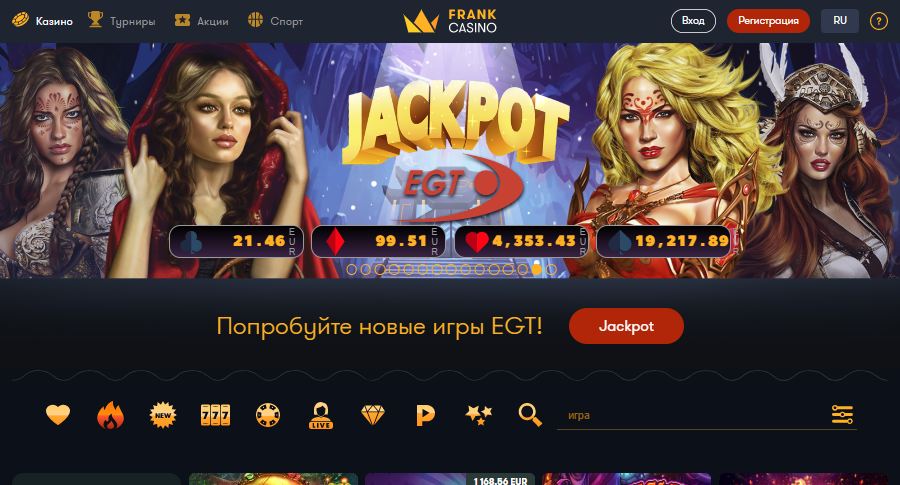
Task: Click the magnifying glass search icon
Action: (530, 414)
